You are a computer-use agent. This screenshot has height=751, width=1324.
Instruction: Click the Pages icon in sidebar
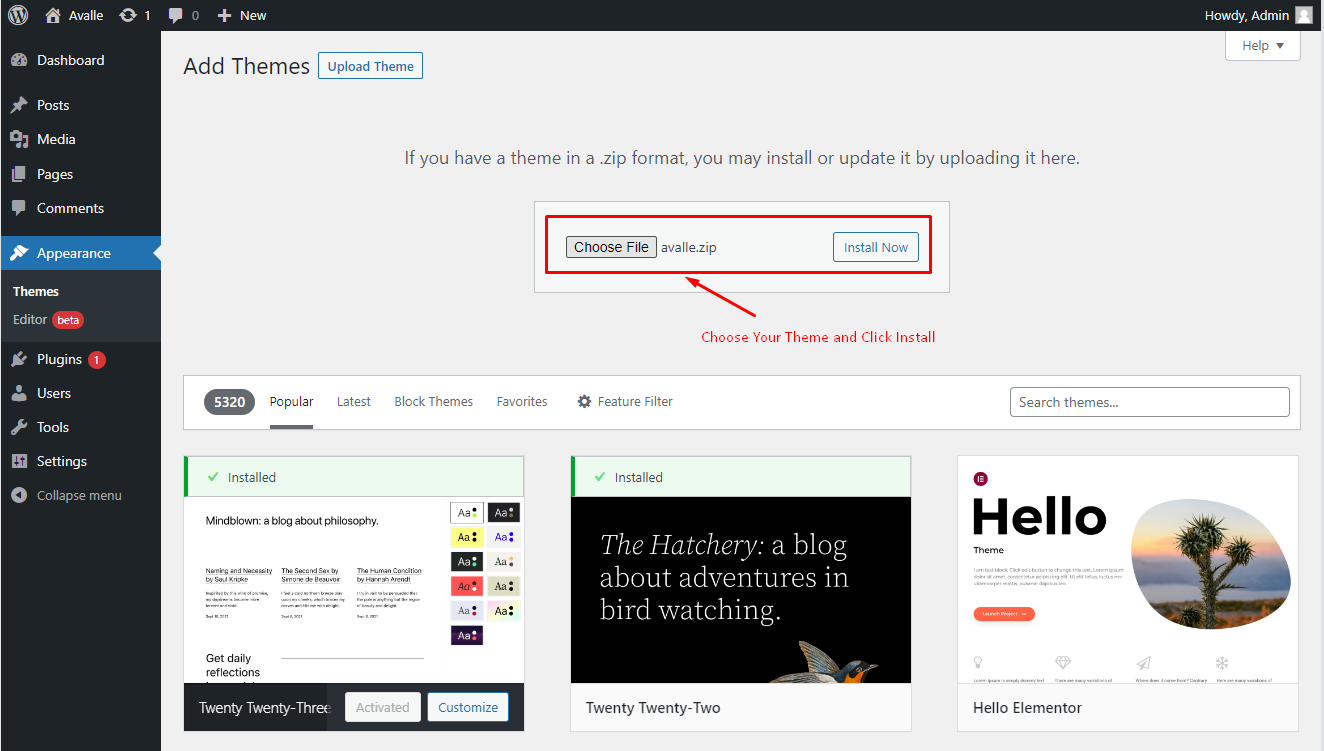(x=19, y=174)
